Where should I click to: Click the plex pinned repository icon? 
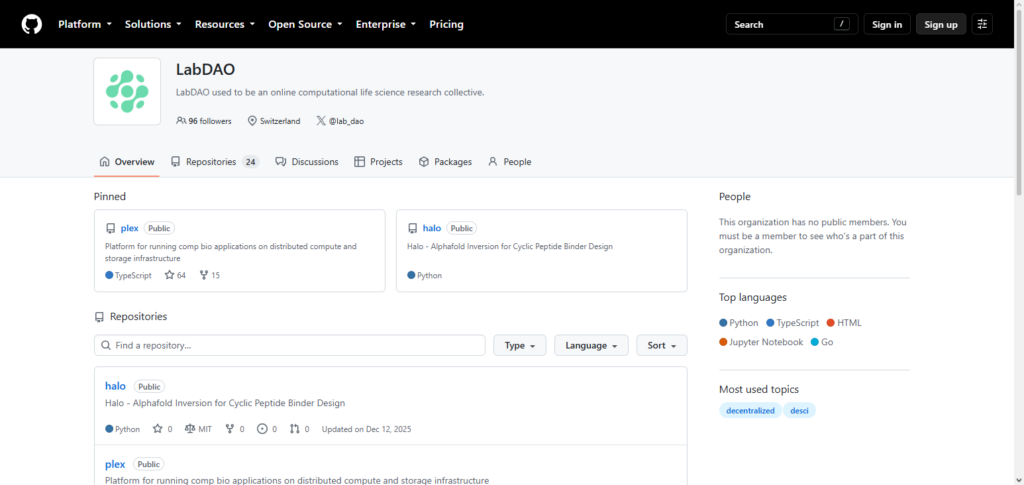click(x=110, y=228)
